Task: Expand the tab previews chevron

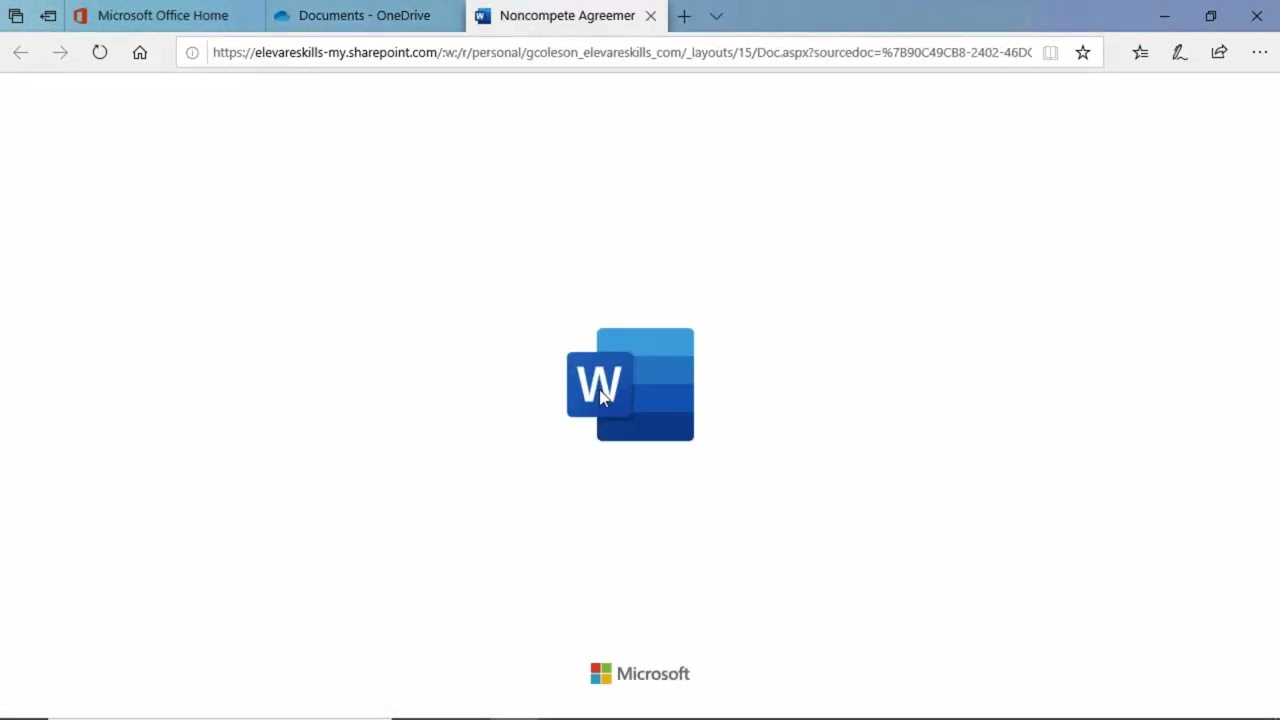Action: 716,16
